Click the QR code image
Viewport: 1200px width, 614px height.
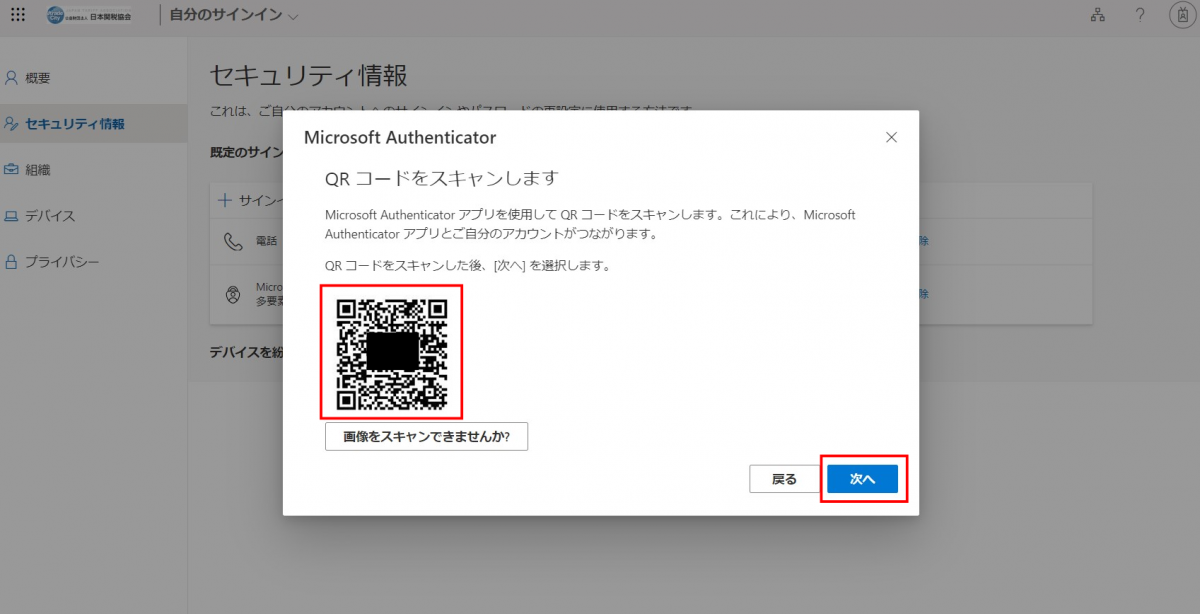tap(392, 354)
